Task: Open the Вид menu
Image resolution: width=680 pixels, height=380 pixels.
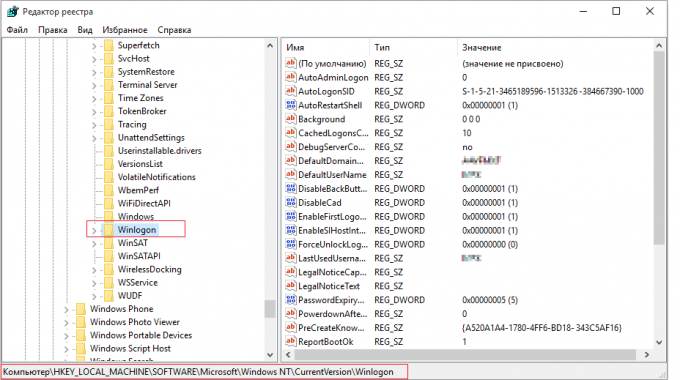Action: coord(85,30)
